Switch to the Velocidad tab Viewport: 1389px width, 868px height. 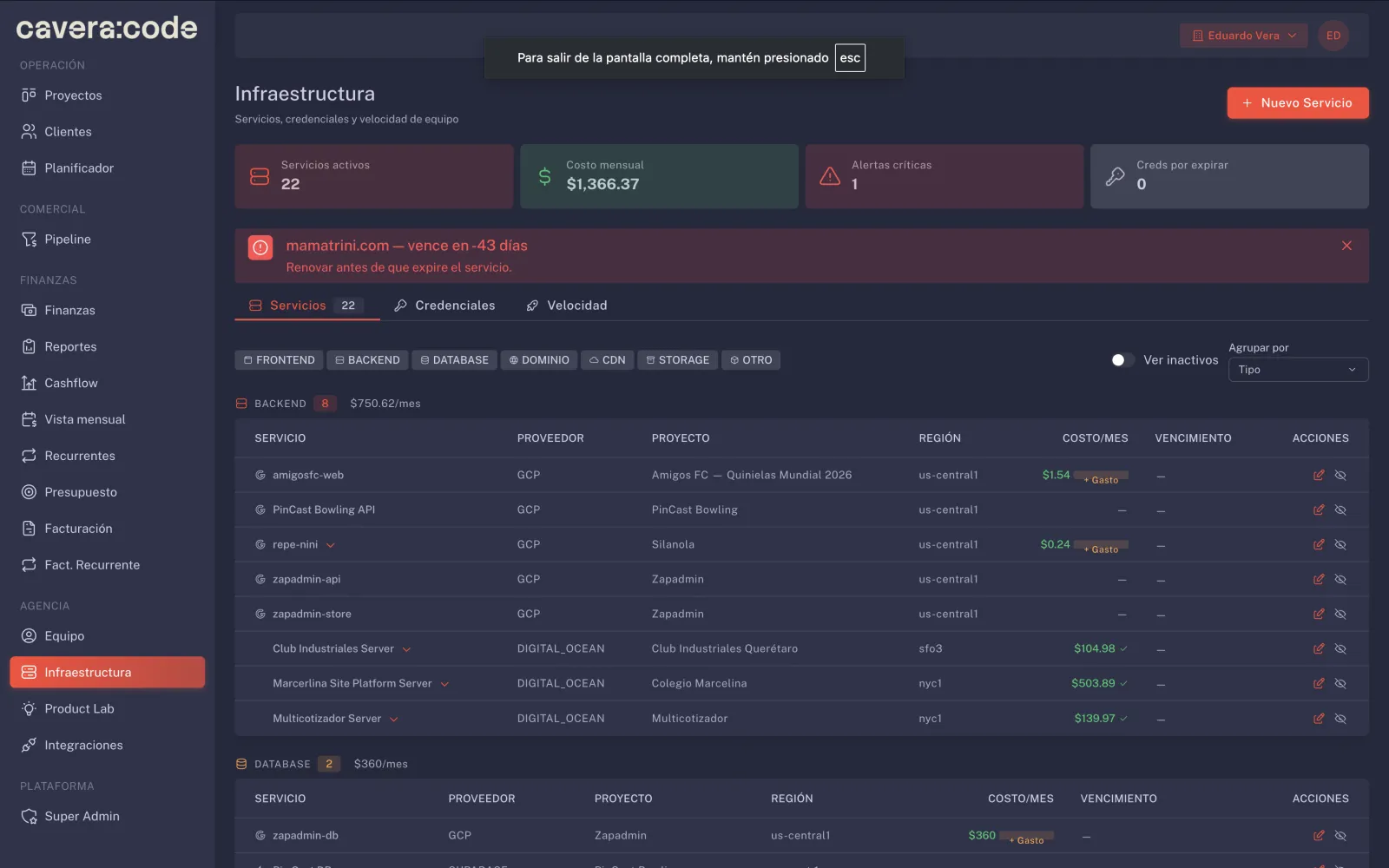(x=567, y=306)
